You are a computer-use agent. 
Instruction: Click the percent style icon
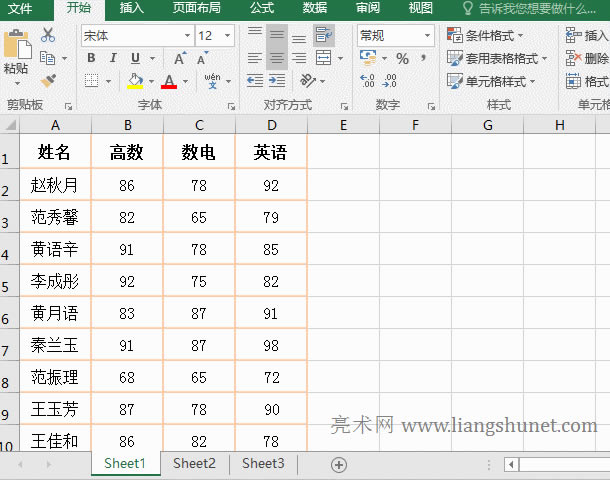[x=402, y=59]
